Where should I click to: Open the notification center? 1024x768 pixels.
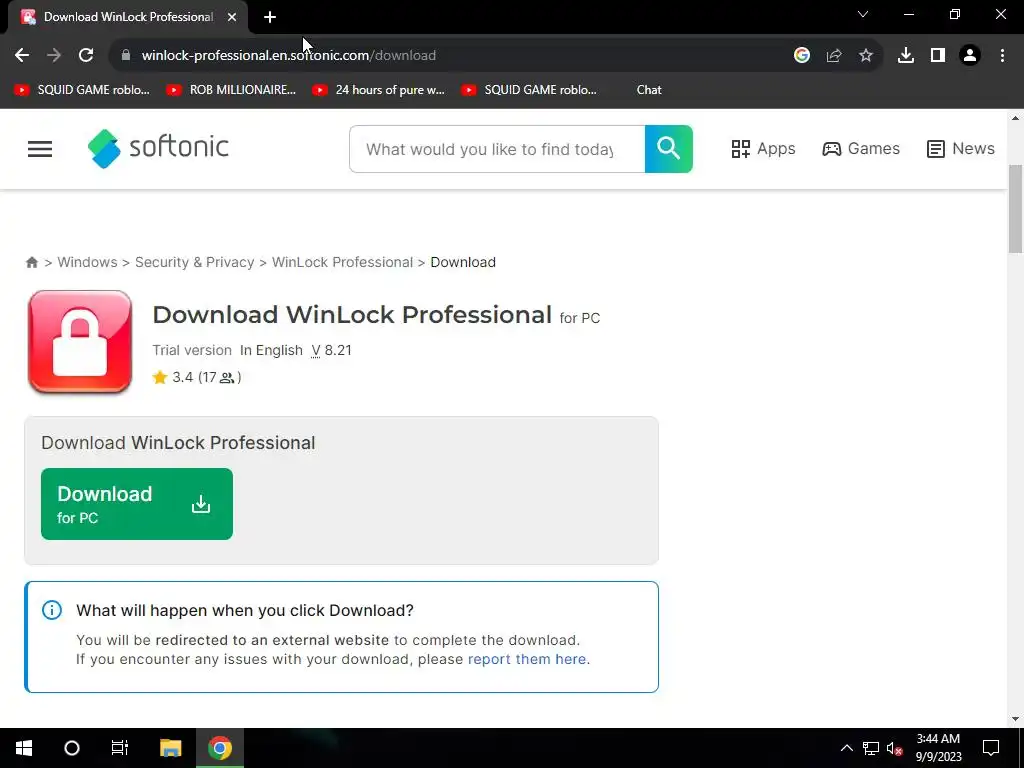point(991,748)
